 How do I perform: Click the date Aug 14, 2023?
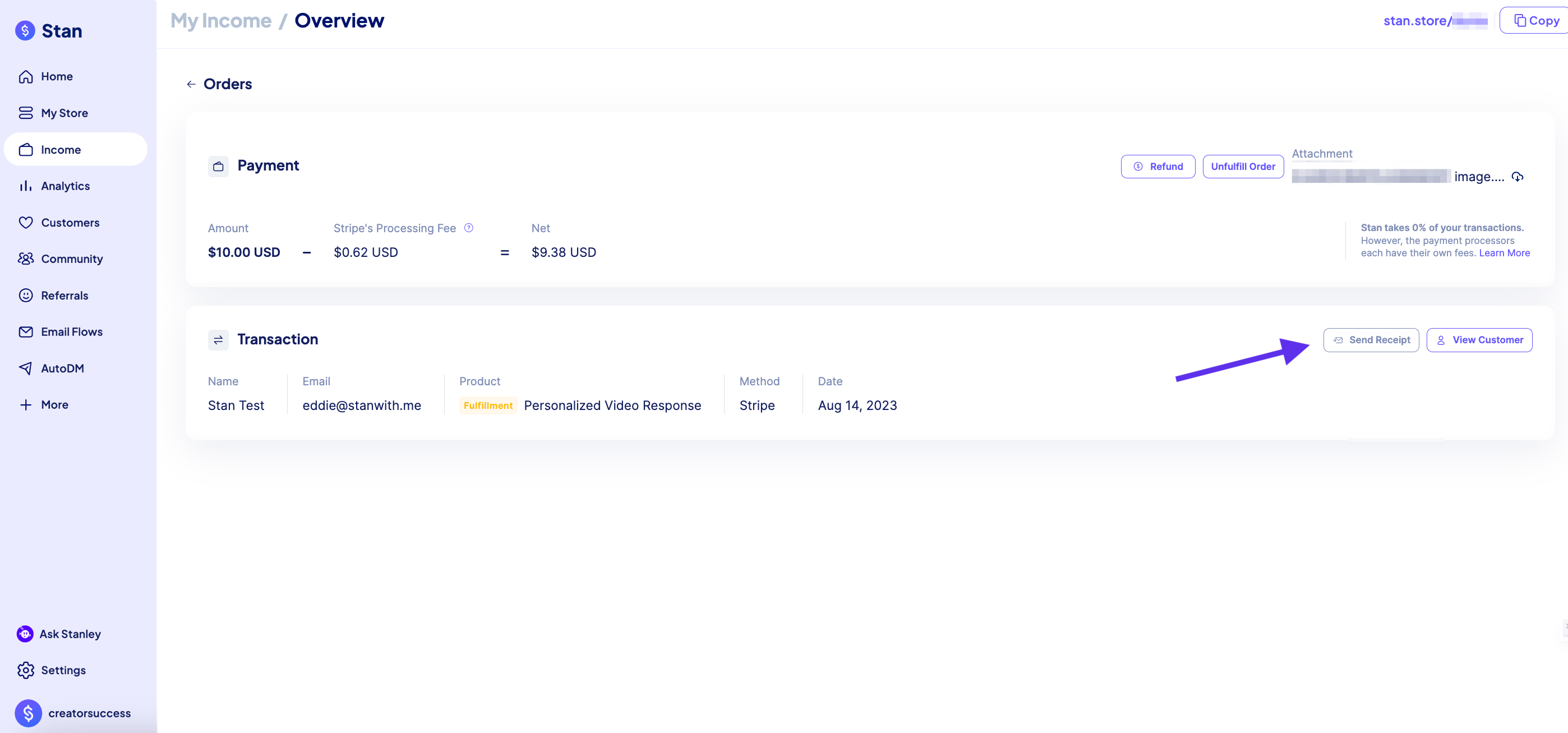[x=857, y=405]
